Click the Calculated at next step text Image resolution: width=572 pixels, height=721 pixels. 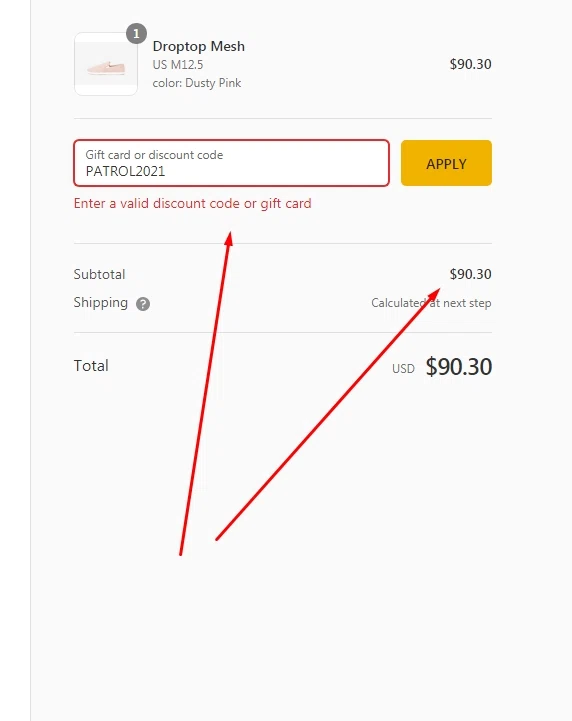[x=431, y=303]
